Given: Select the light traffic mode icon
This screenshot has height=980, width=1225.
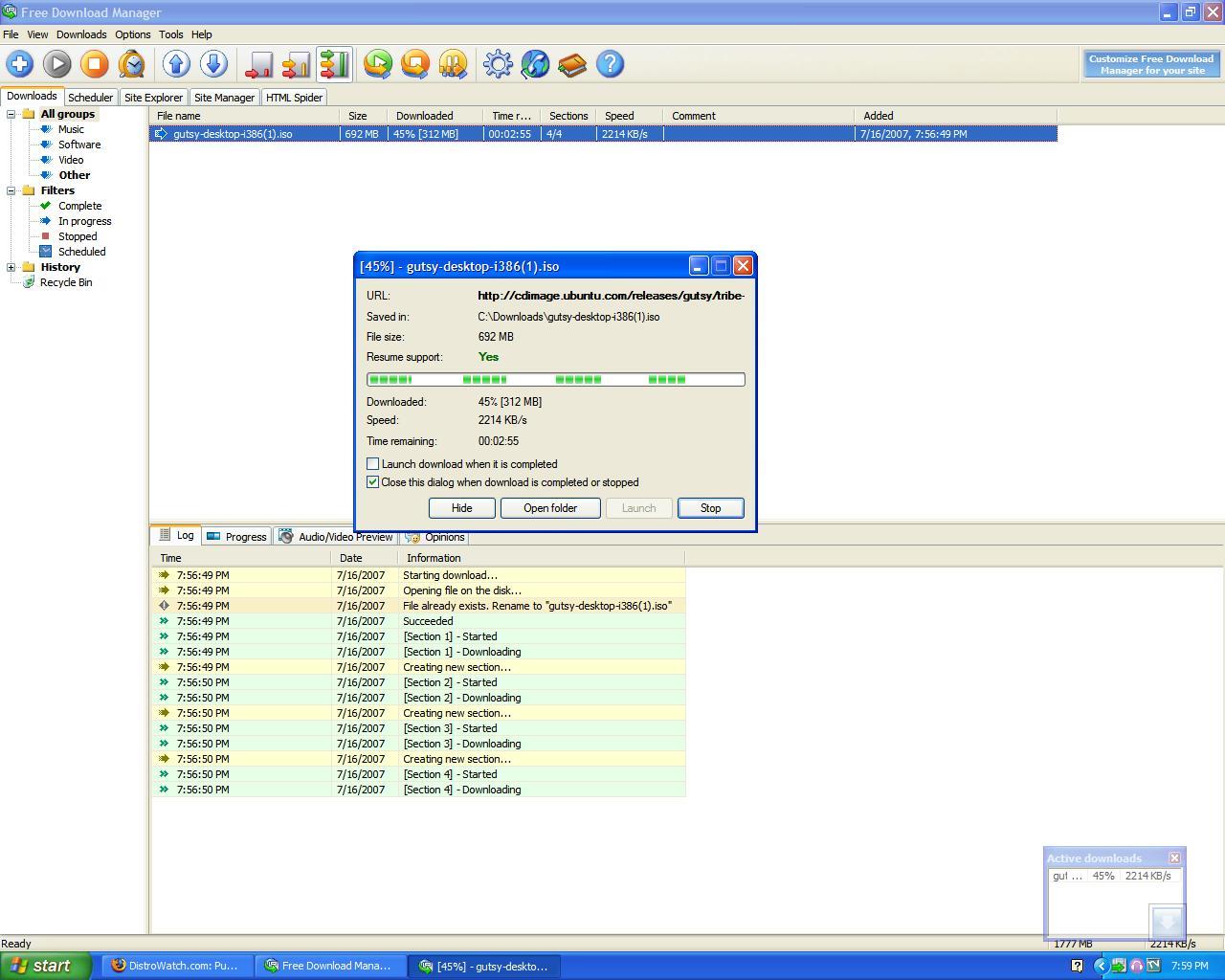Looking at the screenshot, I should coord(258,64).
